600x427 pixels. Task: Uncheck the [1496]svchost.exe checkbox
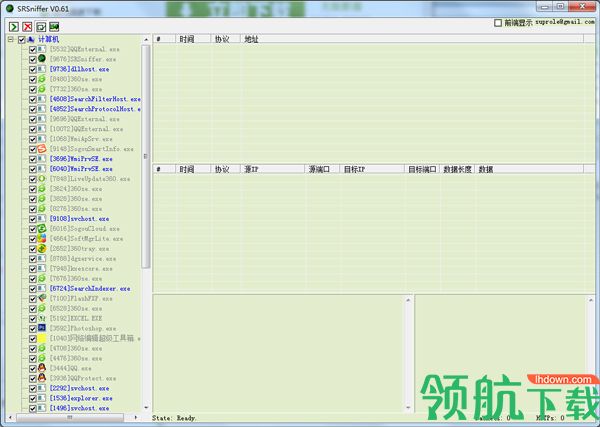33,408
